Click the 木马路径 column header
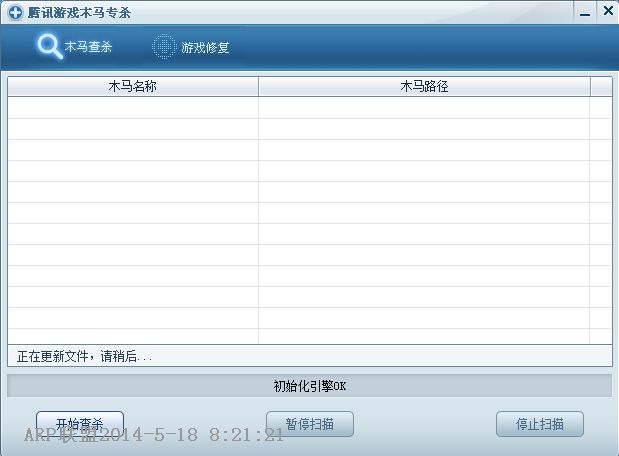Image resolution: width=619 pixels, height=456 pixels. point(424,86)
